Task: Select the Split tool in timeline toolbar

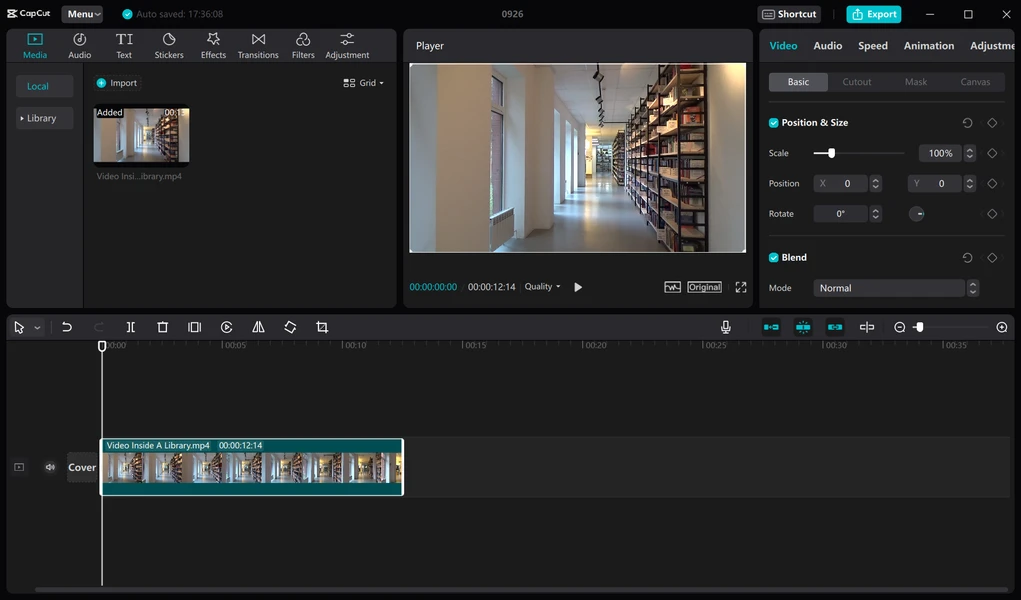Action: (131, 327)
